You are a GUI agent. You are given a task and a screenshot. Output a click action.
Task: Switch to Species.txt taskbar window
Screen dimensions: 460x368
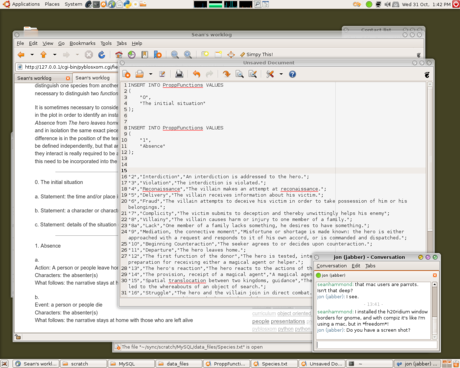[273, 364]
